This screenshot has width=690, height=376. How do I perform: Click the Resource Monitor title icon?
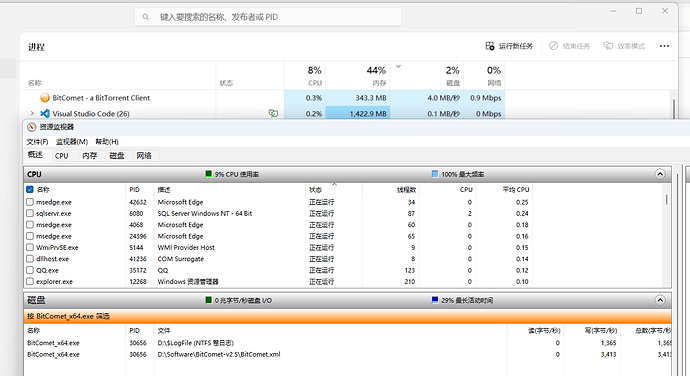31,127
